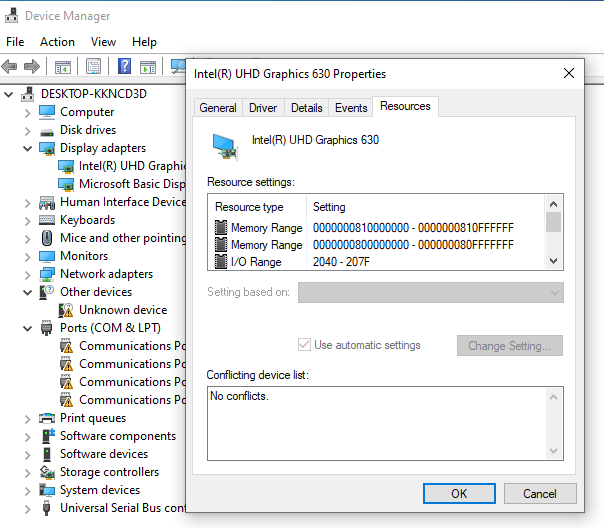
Task: Click the Universal Serial Bus controllers icon
Action: click(47, 508)
